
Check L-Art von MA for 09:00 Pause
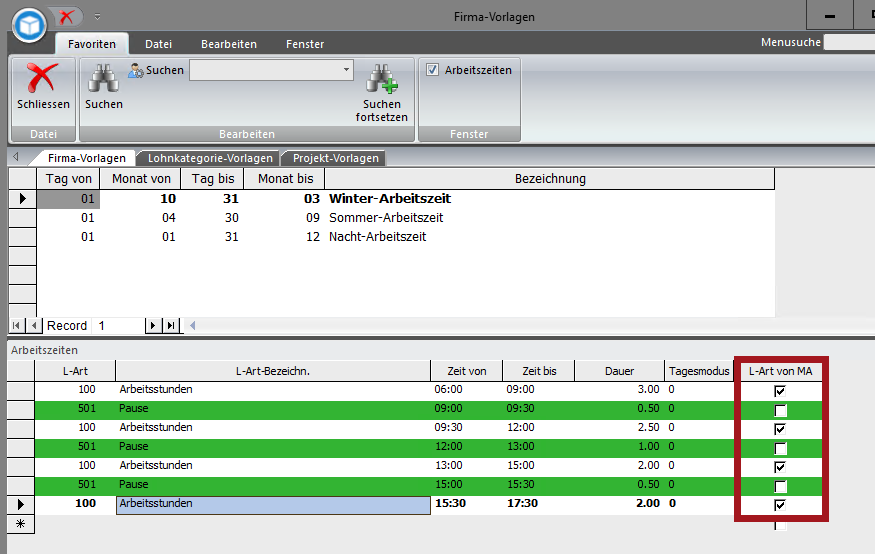(780, 411)
